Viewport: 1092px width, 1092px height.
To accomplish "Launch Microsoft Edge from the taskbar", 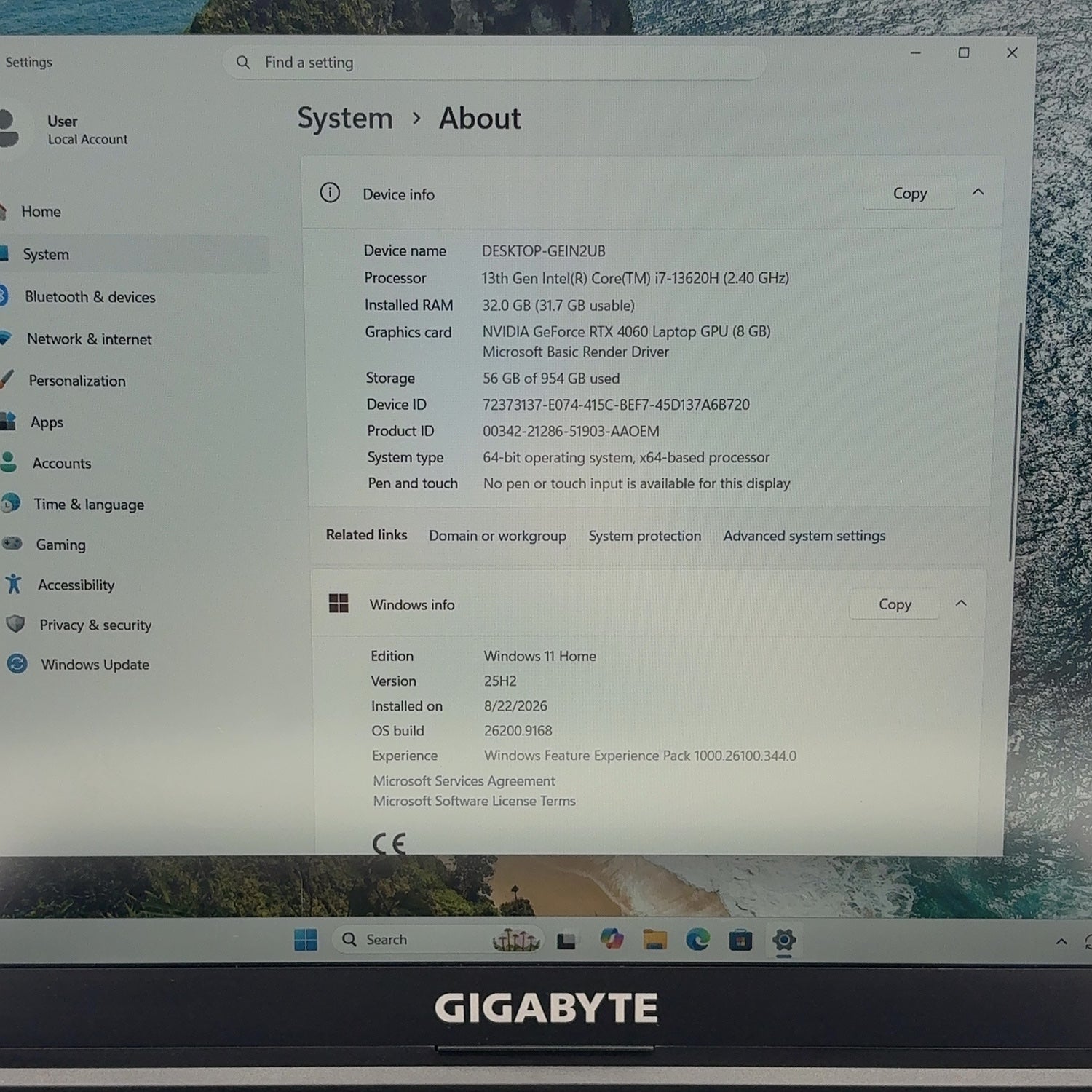I will pyautogui.click(x=697, y=940).
